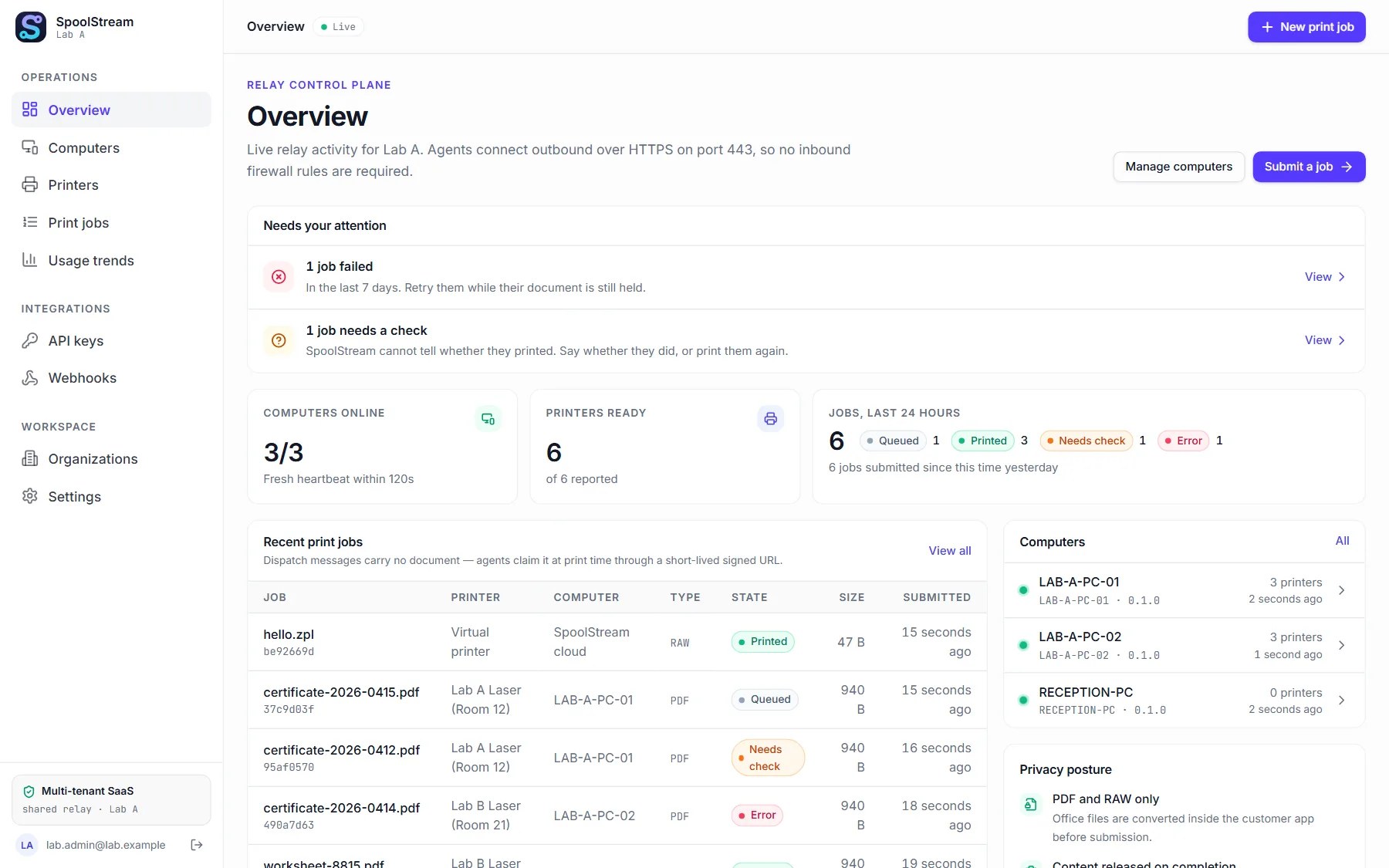Viewport: 1389px width, 868px height.
Task: Click the API keys key icon
Action: [30, 340]
